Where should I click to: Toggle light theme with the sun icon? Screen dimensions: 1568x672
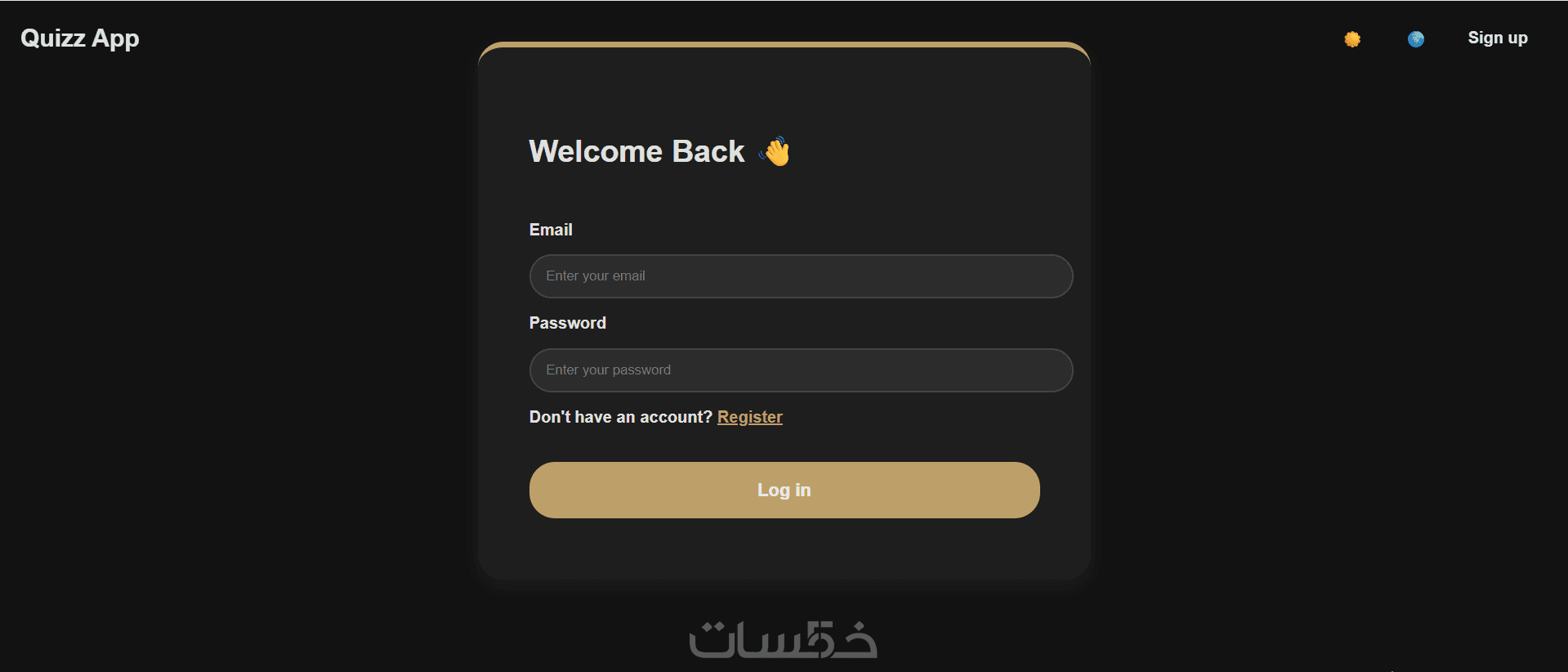[x=1352, y=38]
